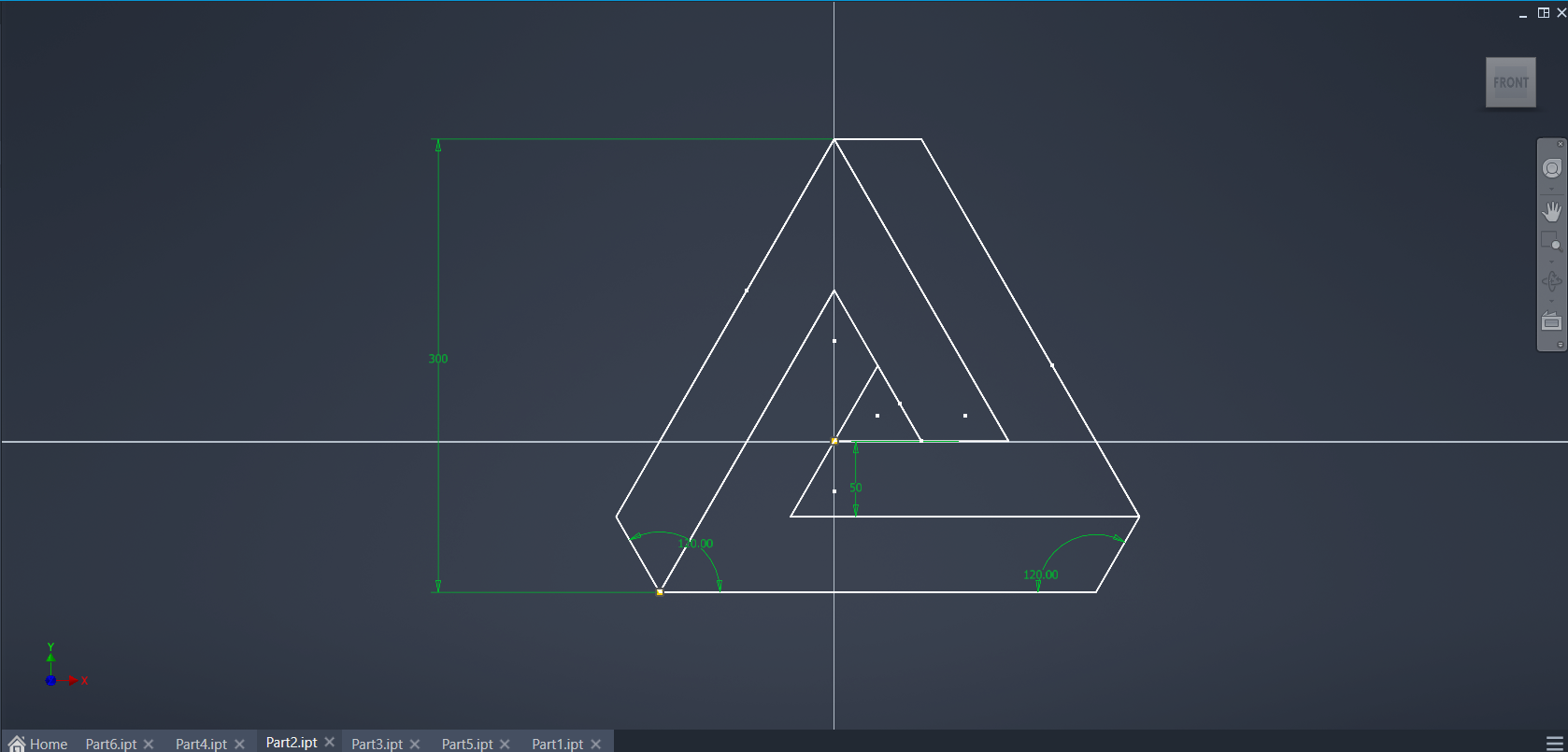The image size is (1568, 752).
Task: Select the Orbit tool in navigation bar
Action: (1551, 281)
